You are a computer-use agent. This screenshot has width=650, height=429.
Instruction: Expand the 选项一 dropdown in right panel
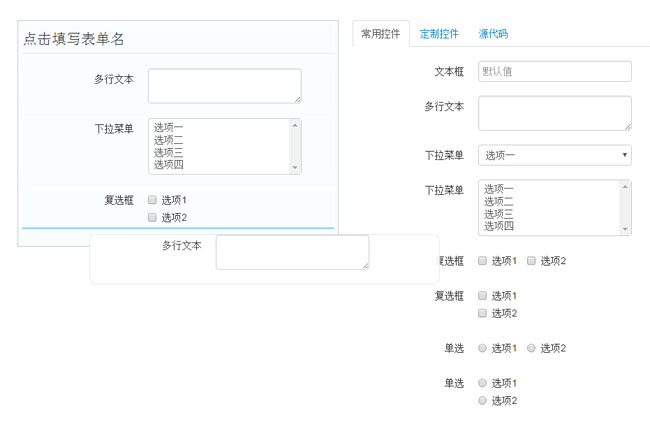coord(554,155)
